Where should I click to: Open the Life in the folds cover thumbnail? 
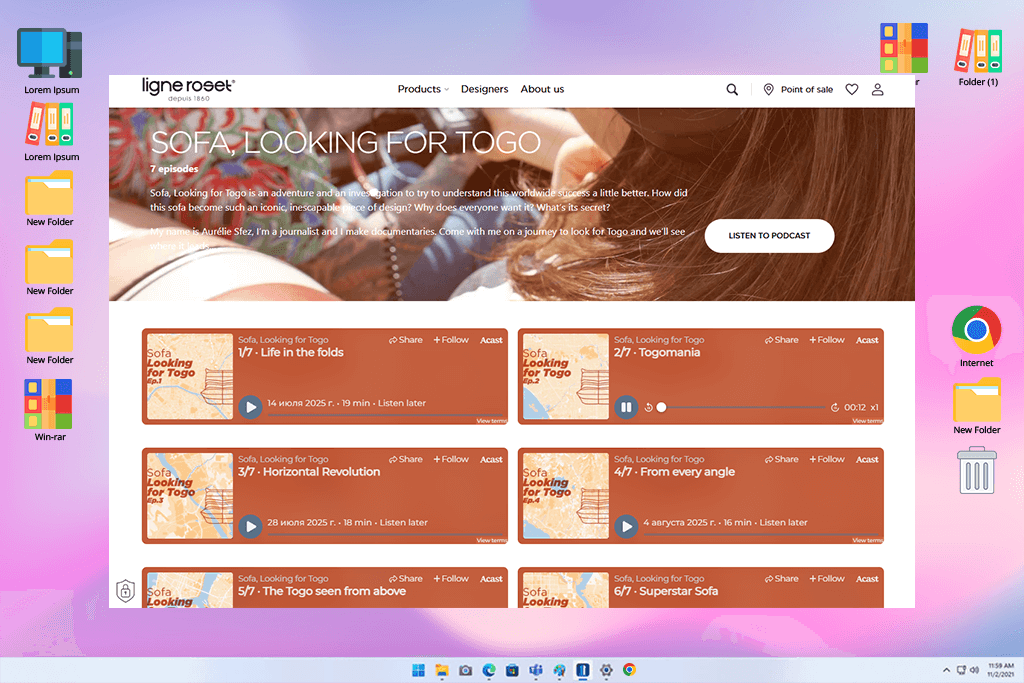pos(189,377)
